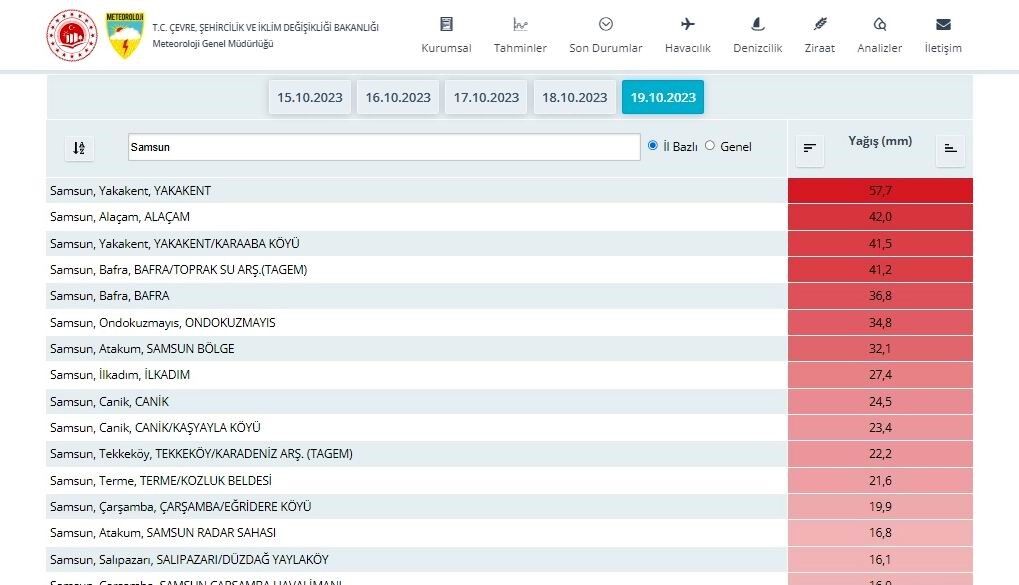Click the Ziraat leaf icon

(x=819, y=24)
